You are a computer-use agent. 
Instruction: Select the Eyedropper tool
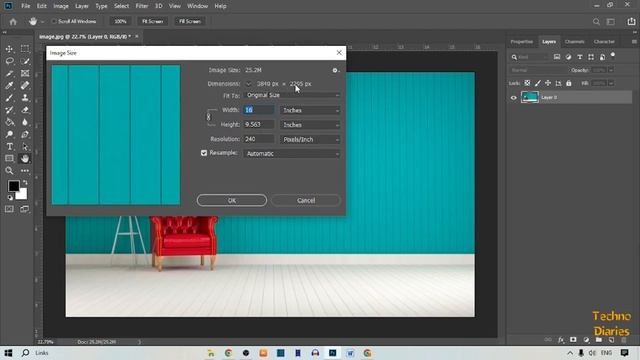9,85
